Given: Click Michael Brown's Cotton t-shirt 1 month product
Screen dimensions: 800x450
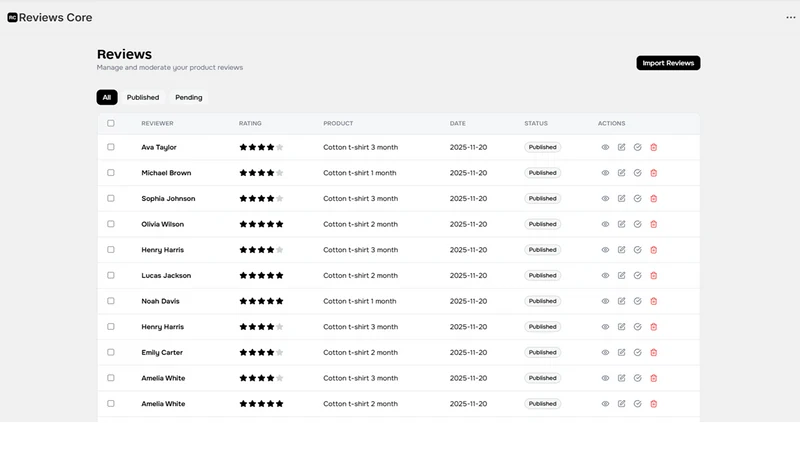Looking at the screenshot, I should pos(360,173).
